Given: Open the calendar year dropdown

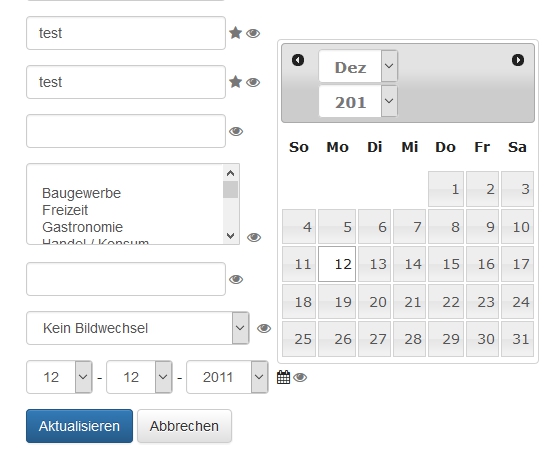Looking at the screenshot, I should 358,101.
